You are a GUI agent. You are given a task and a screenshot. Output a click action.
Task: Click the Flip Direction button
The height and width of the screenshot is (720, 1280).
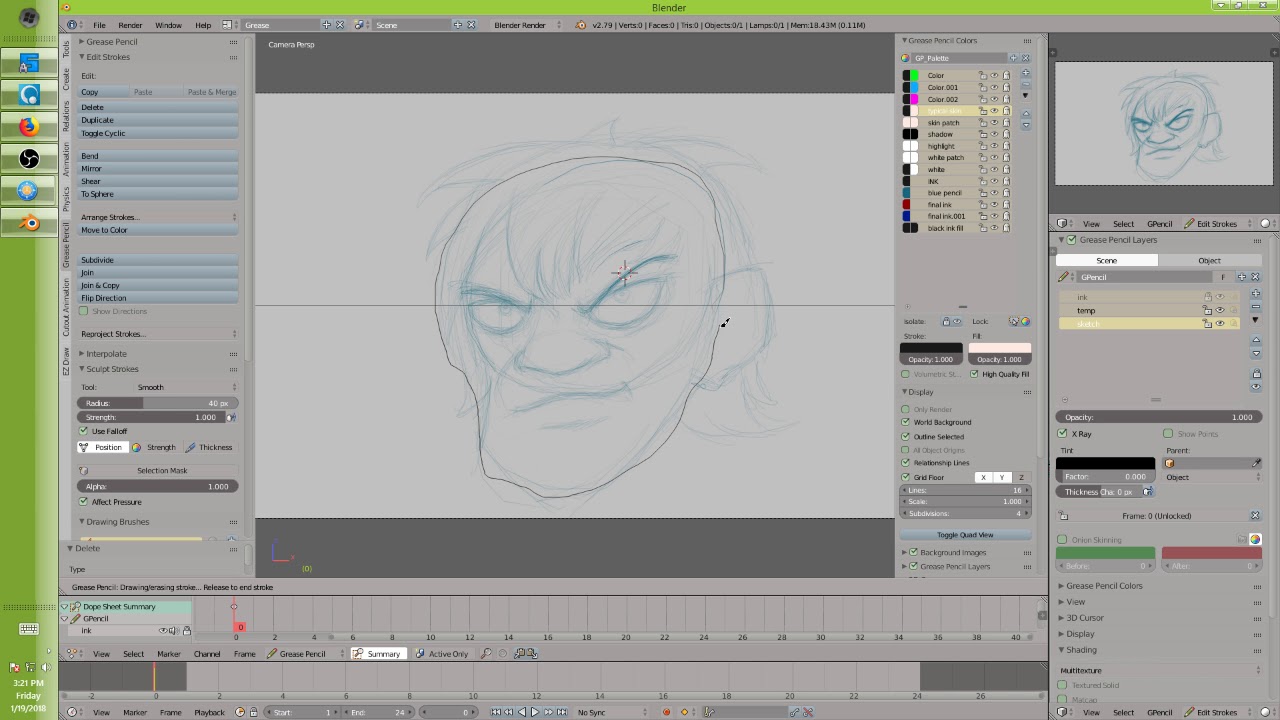tap(158, 298)
